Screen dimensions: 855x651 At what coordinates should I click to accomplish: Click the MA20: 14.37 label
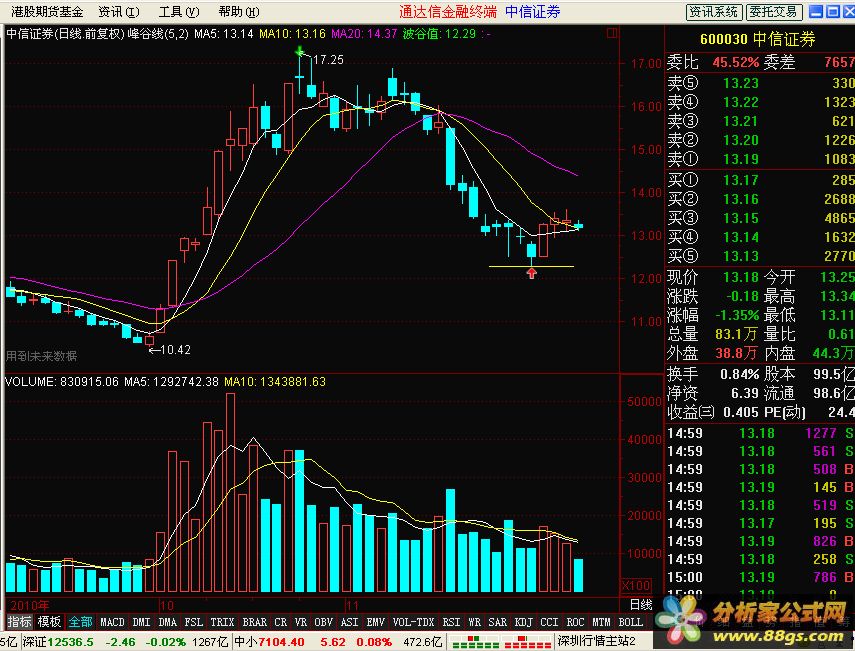[364, 34]
